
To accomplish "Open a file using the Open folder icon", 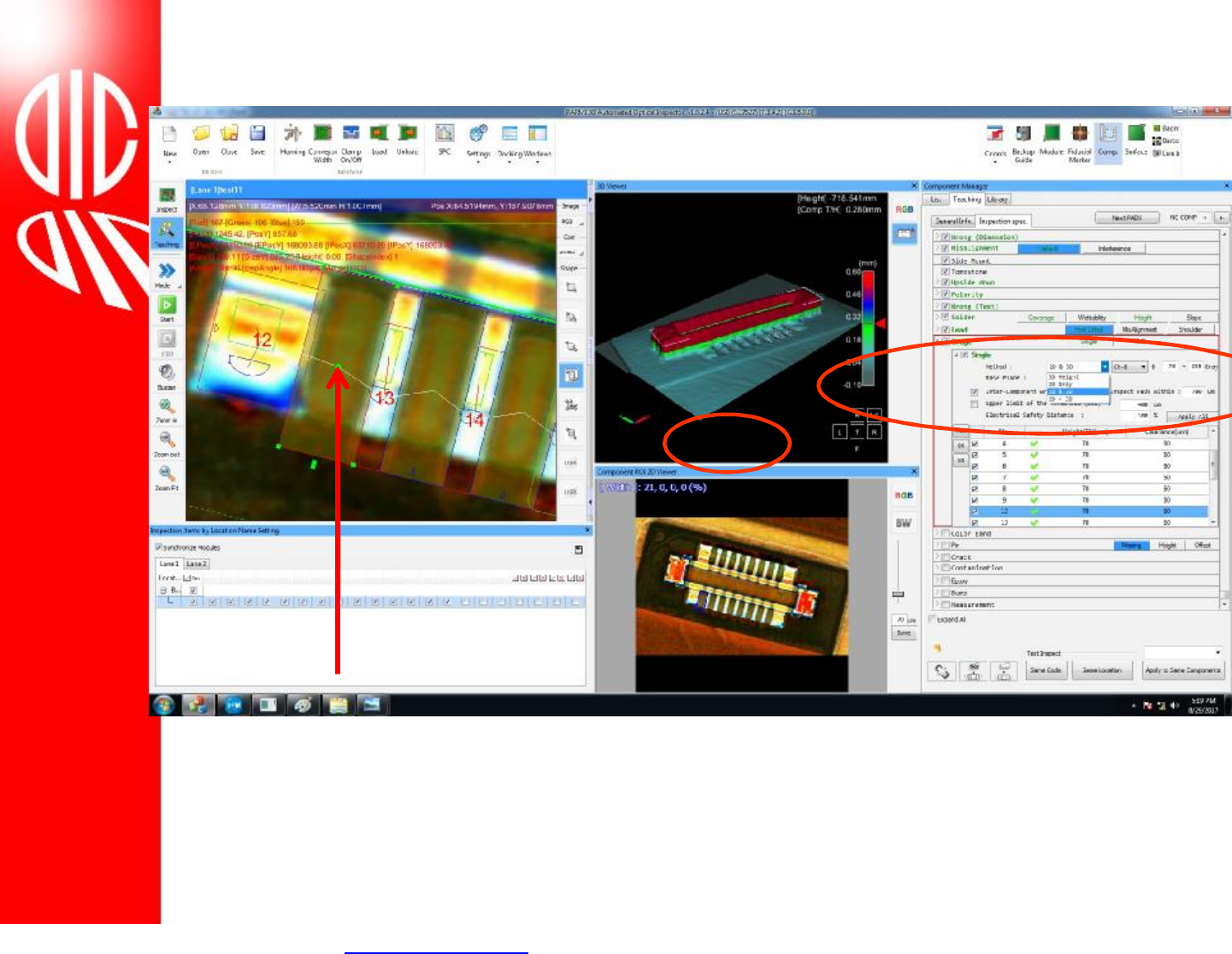I will (x=201, y=141).
